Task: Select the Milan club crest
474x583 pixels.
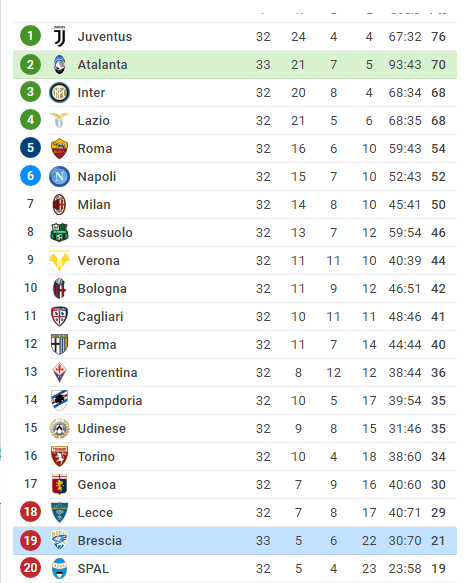Action: coord(59,204)
